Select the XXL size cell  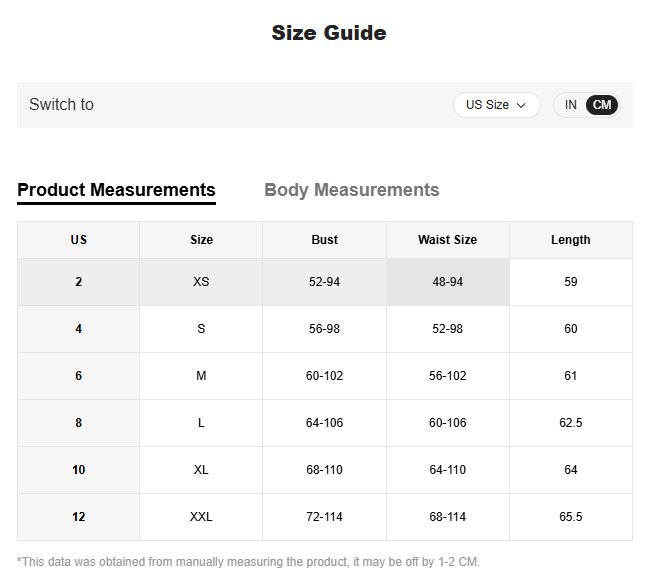pyautogui.click(x=201, y=517)
